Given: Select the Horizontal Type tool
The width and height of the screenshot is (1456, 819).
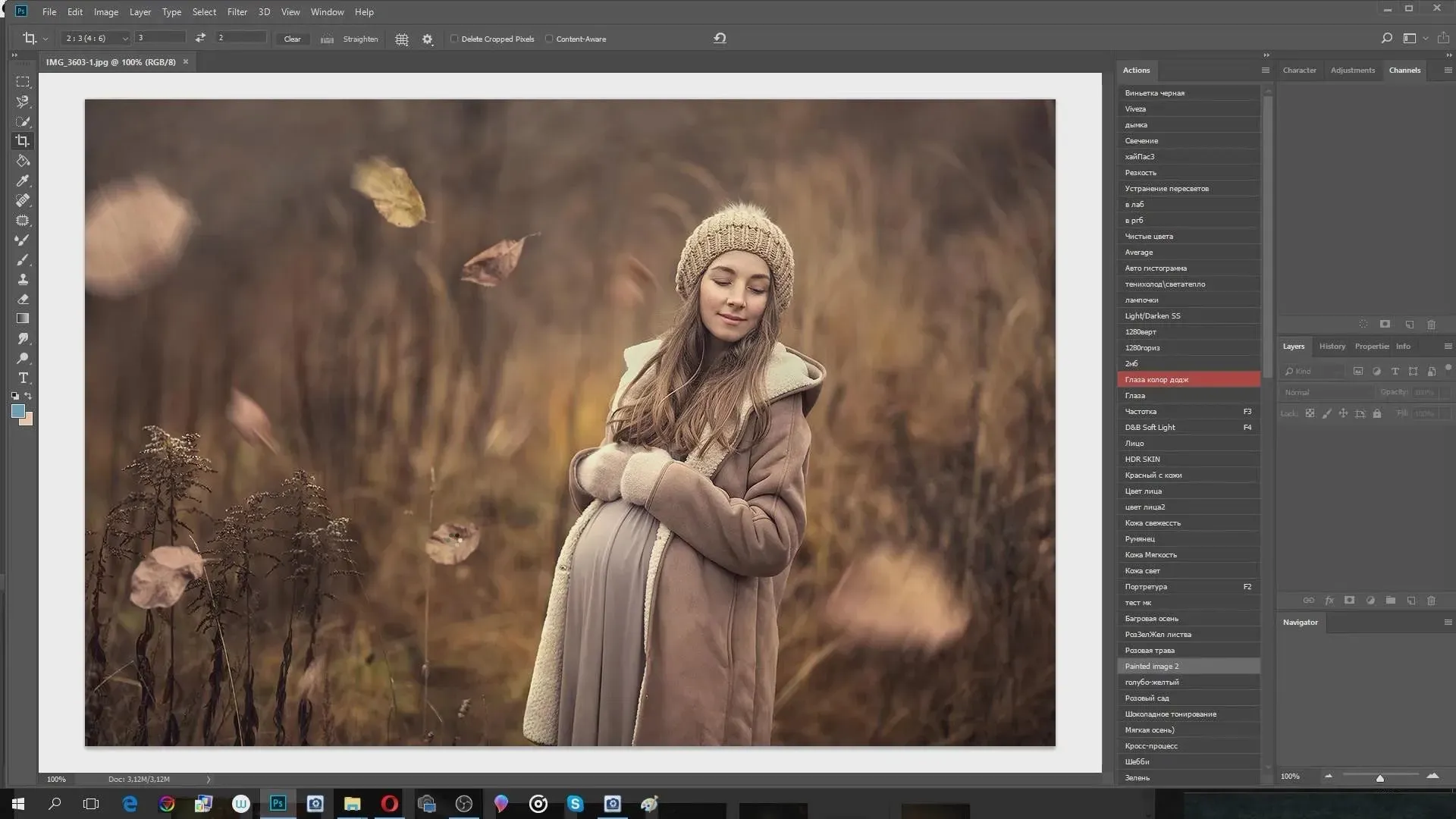Looking at the screenshot, I should pyautogui.click(x=23, y=378).
